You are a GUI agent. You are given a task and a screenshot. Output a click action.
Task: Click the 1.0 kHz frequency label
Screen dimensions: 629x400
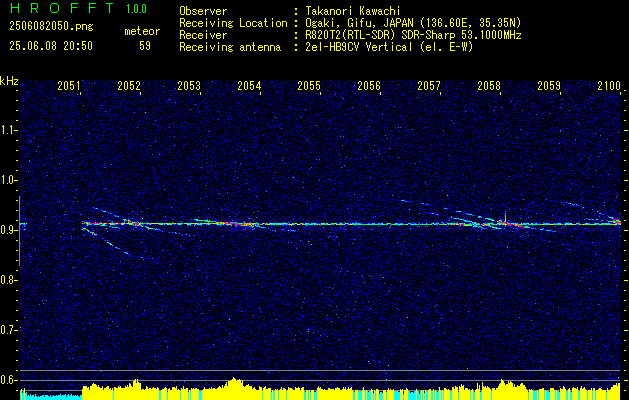coord(8,180)
